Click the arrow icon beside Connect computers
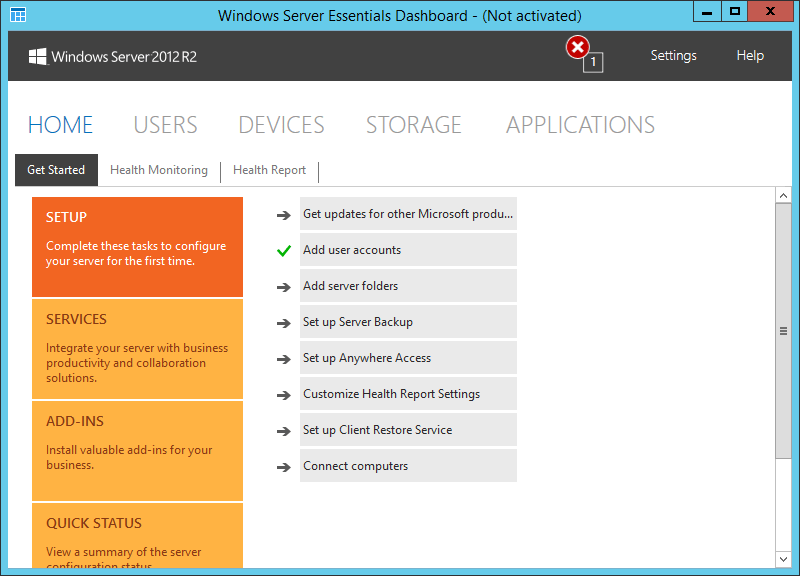 point(283,465)
